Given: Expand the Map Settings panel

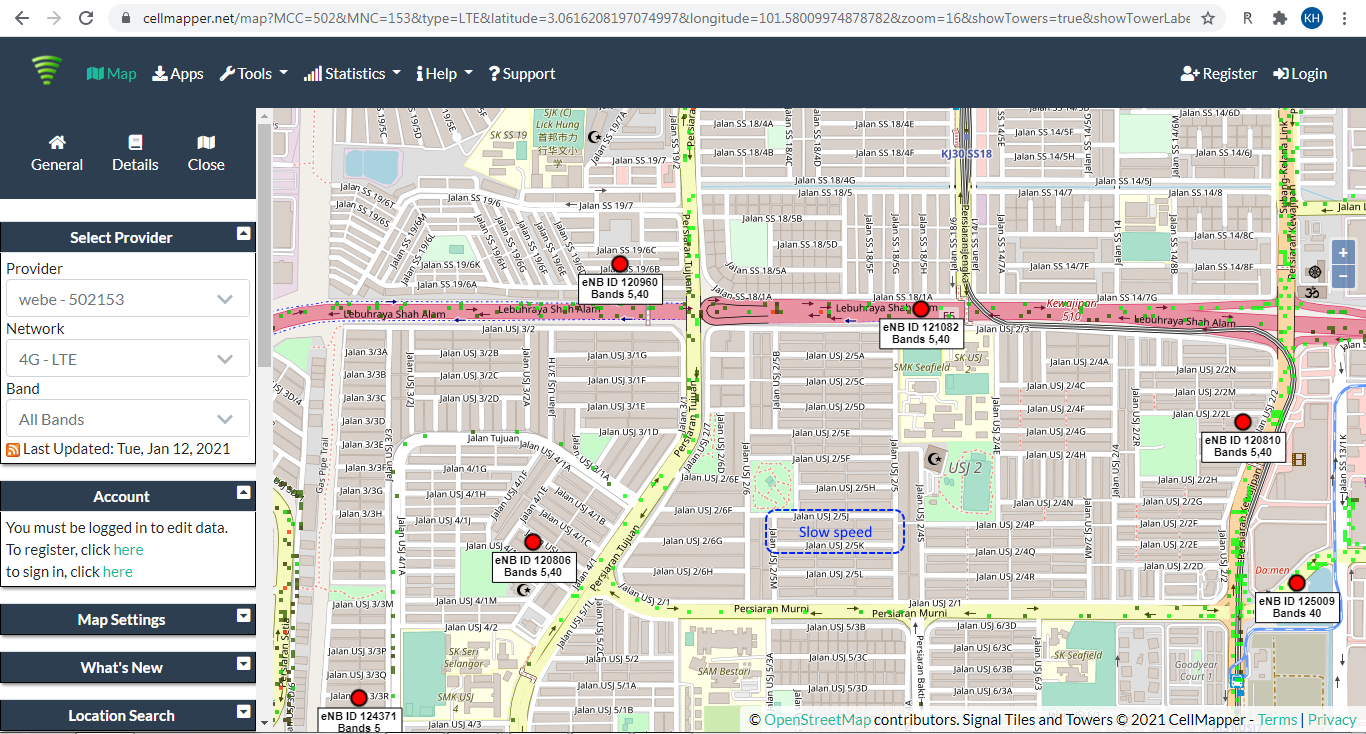Looking at the screenshot, I should [243, 615].
